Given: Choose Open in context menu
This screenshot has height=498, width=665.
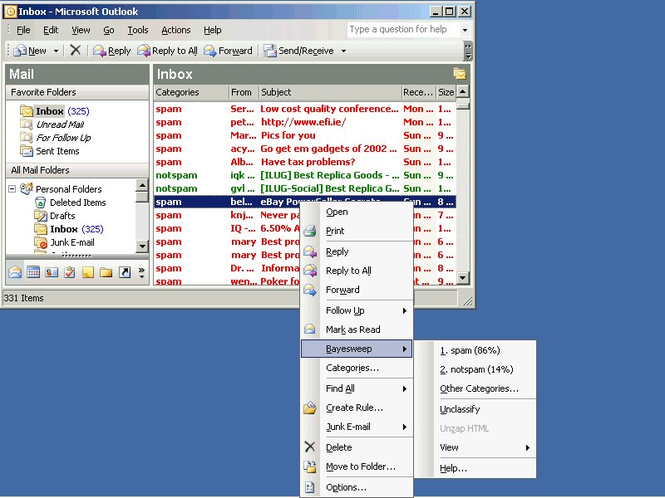Looking at the screenshot, I should tap(357, 212).
